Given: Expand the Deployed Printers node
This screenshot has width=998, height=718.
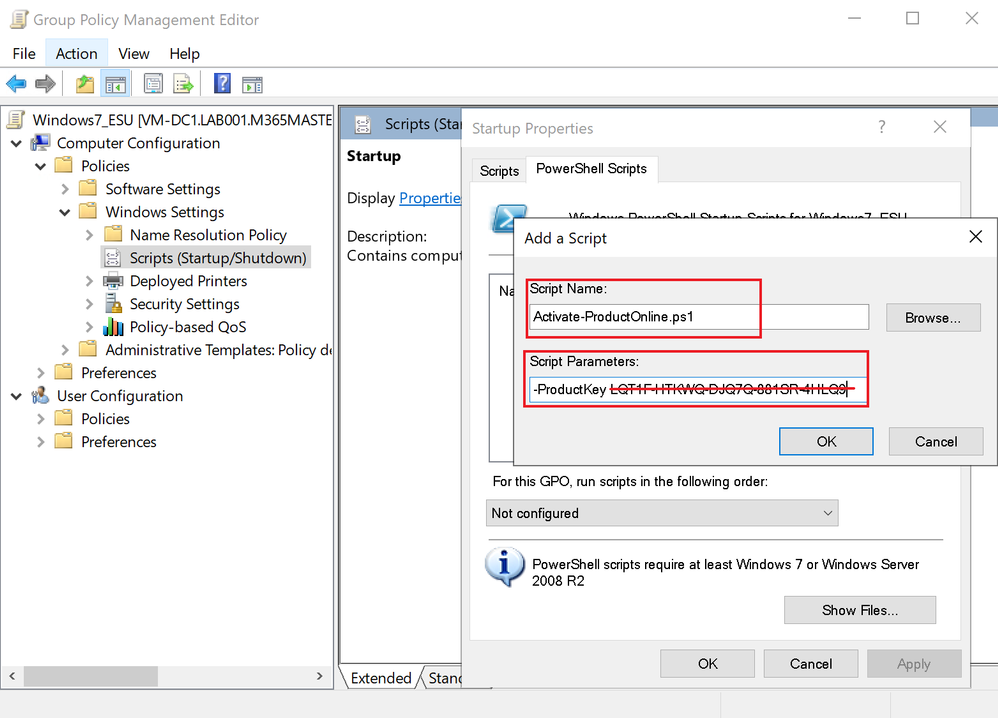Looking at the screenshot, I should (89, 281).
